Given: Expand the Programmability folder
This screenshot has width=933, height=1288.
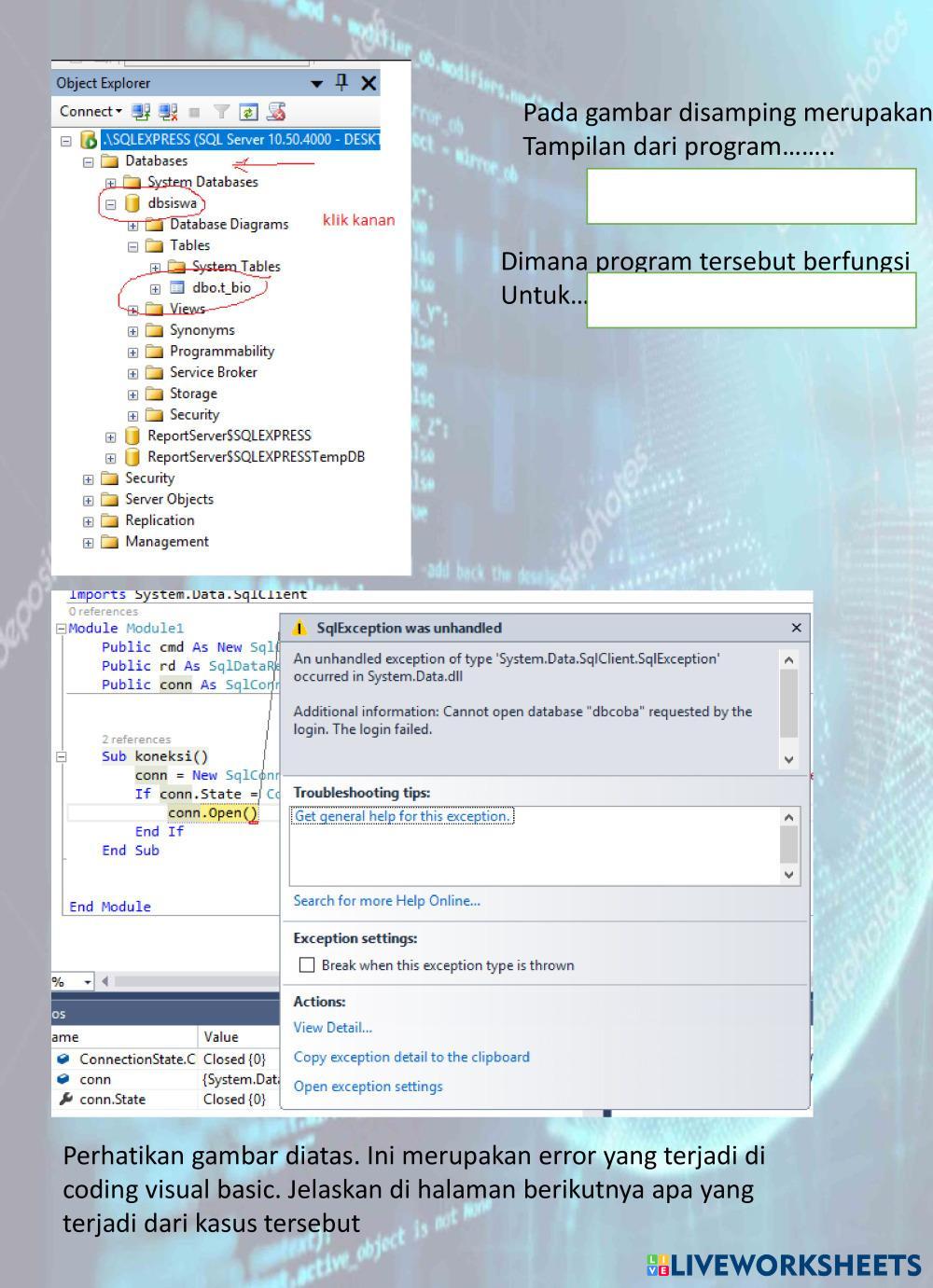Looking at the screenshot, I should click(132, 353).
